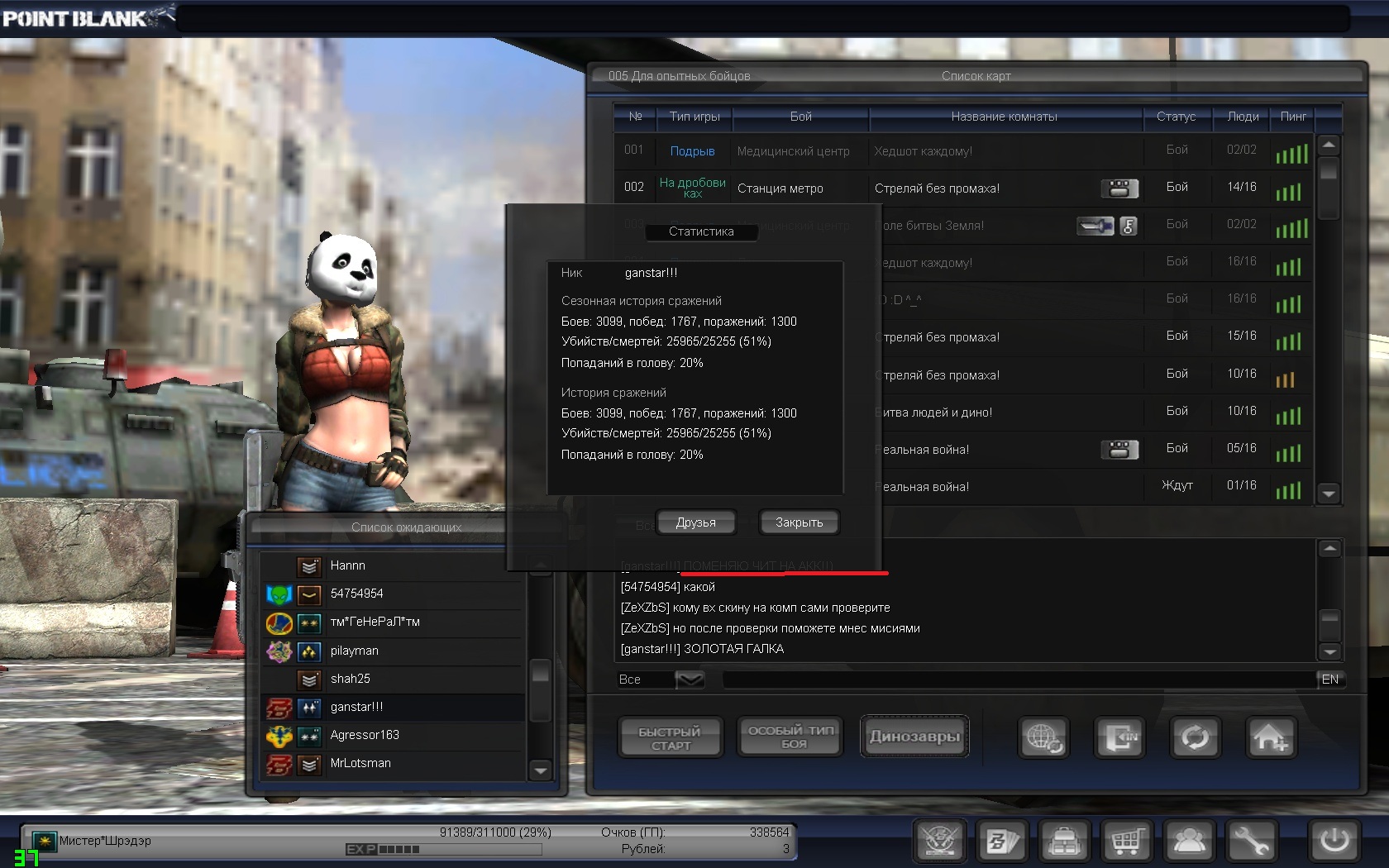Select player pilayman in waiting list
This screenshot has height=868, width=1389.
[394, 651]
